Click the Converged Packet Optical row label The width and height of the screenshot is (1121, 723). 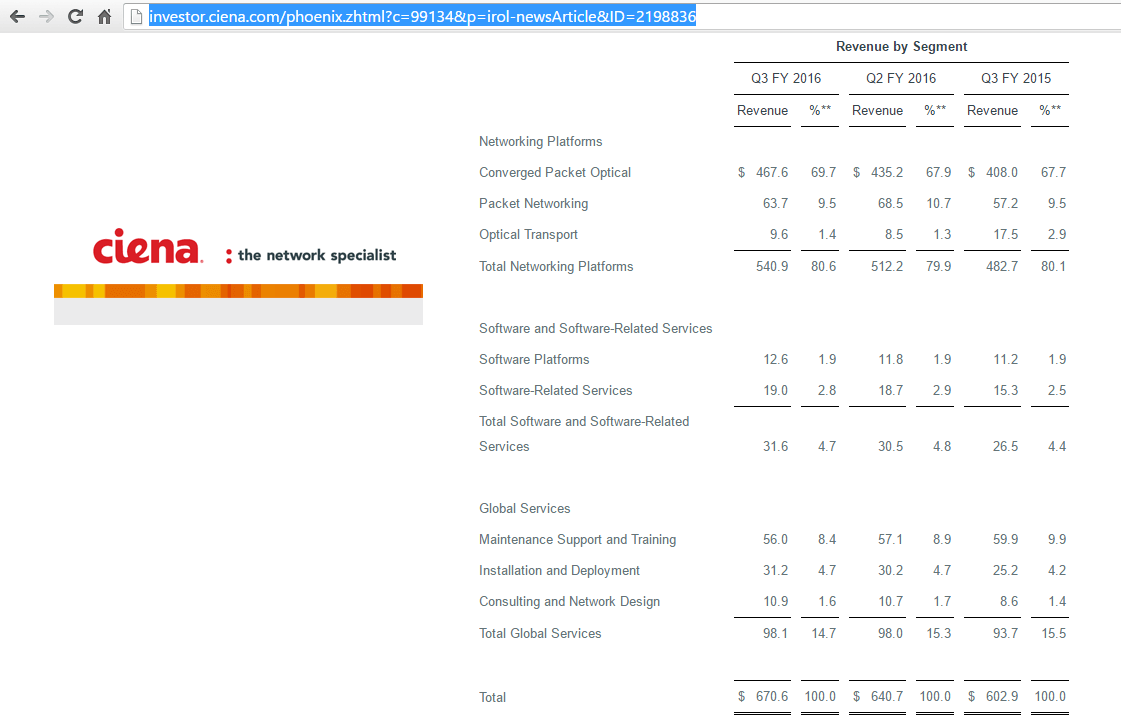pos(555,173)
